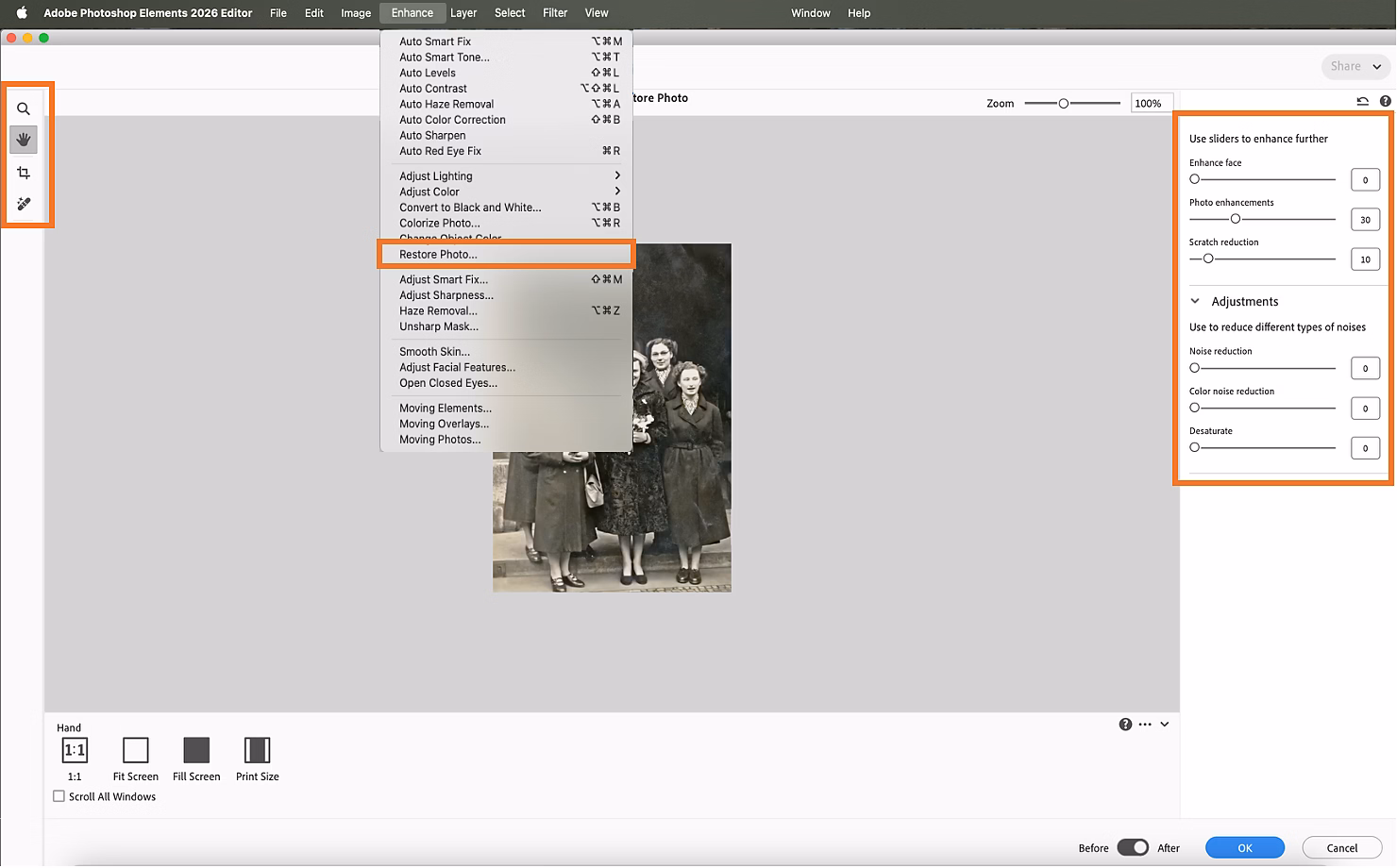Collapse the Adjustments section
1397x868 pixels.
pos(1195,300)
